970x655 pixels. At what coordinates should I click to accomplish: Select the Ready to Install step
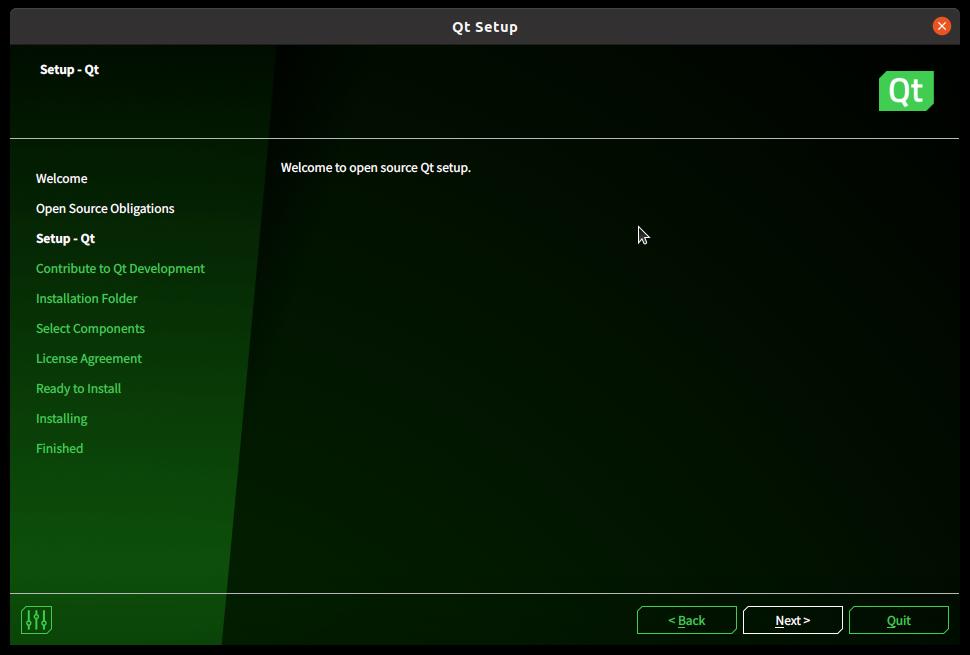79,389
